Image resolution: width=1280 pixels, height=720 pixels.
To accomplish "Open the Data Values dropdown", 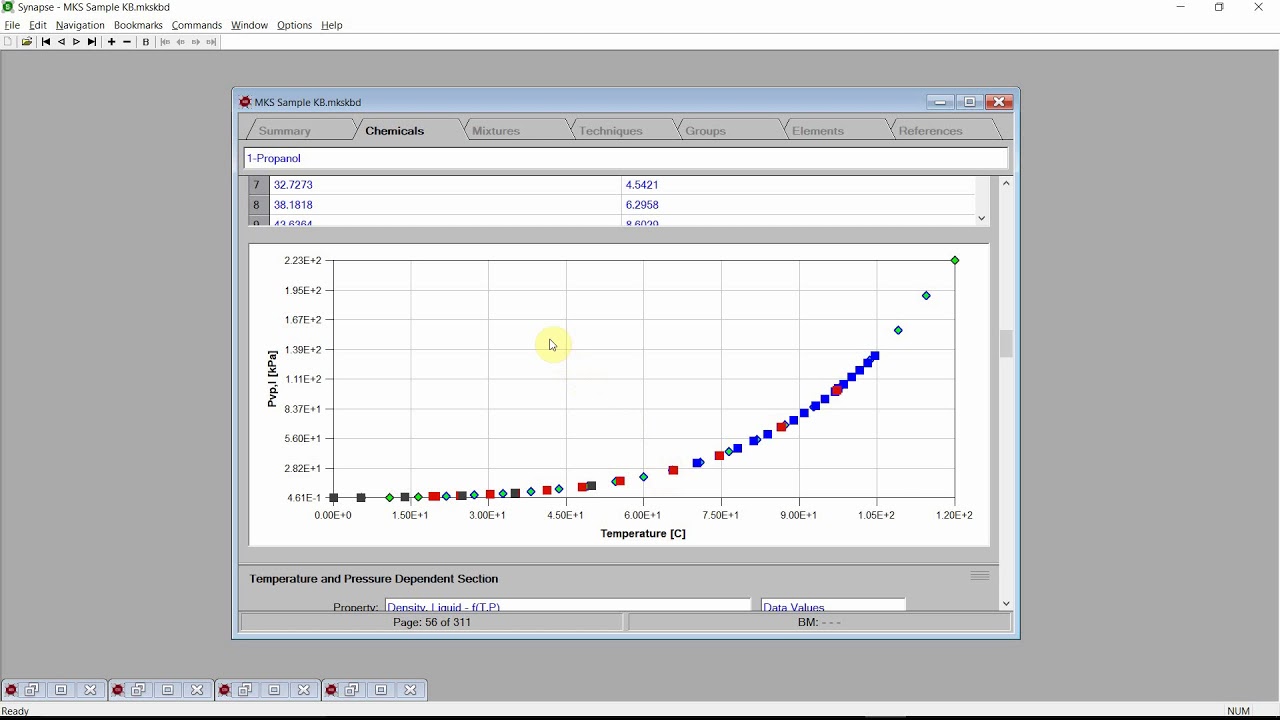I will click(x=833, y=606).
